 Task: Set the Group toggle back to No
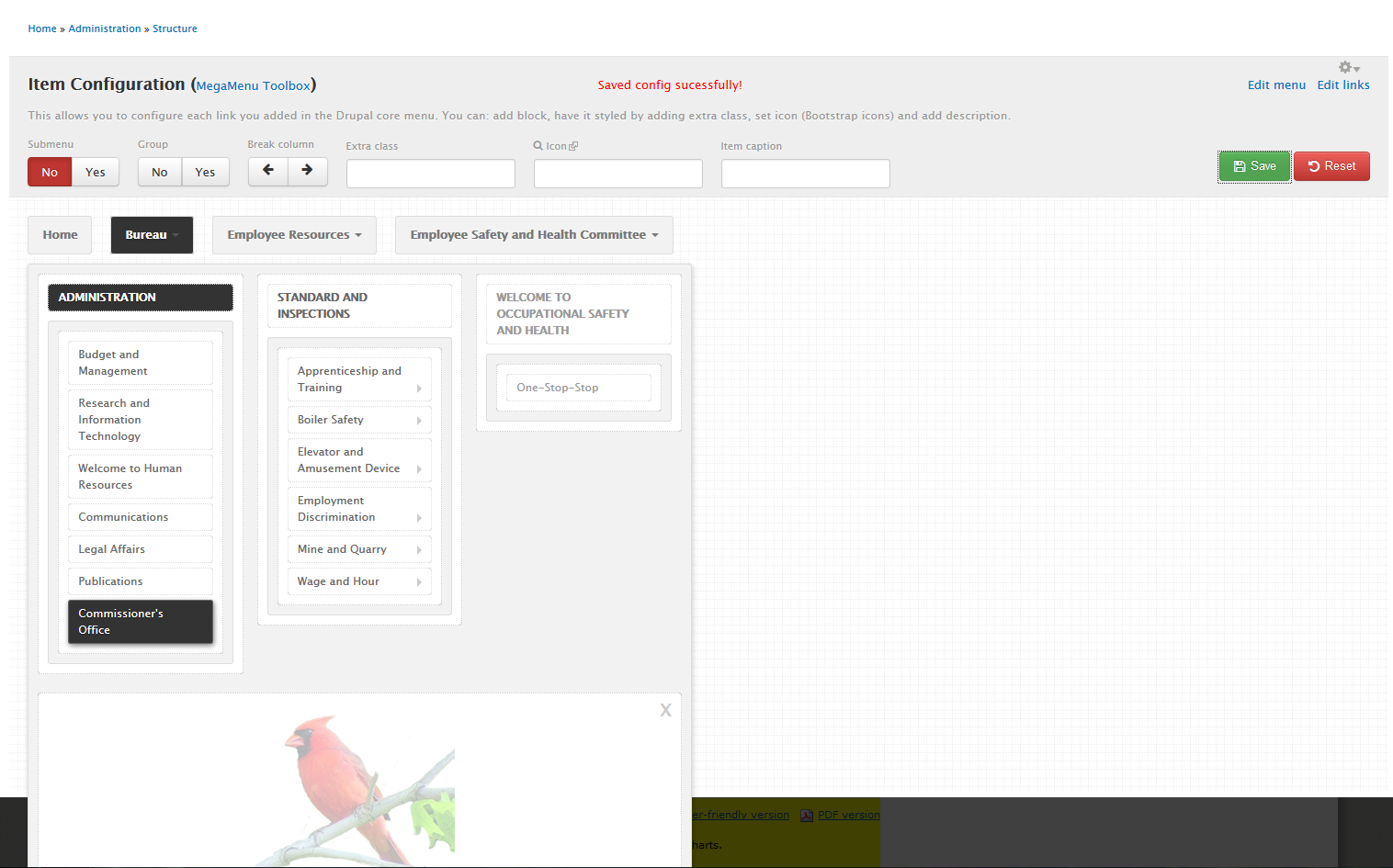tap(159, 172)
